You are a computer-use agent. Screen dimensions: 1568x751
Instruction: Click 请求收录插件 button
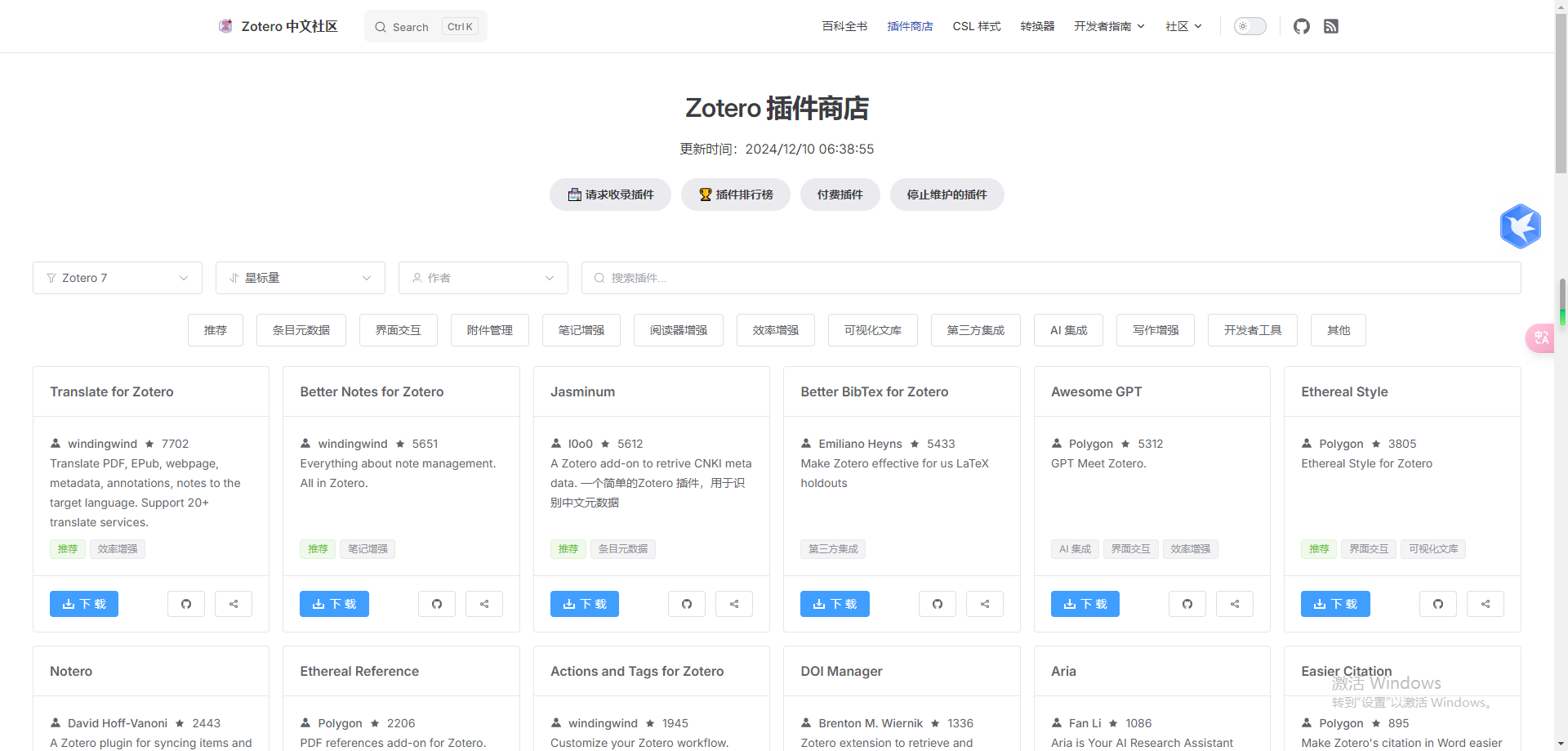coord(610,194)
